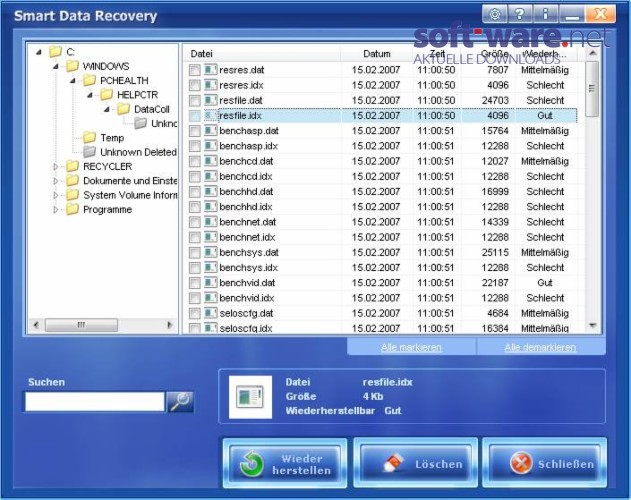Click the 'Alle markieren' link

point(411,347)
